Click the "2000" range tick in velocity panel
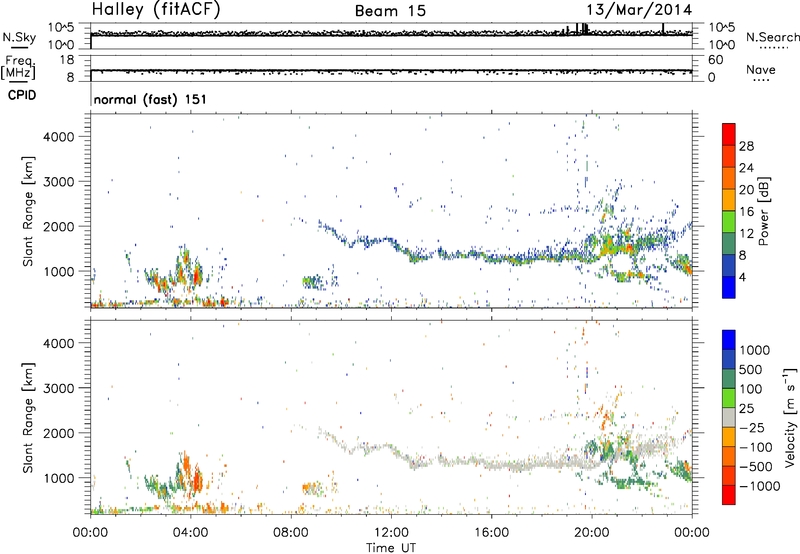 coord(59,433)
